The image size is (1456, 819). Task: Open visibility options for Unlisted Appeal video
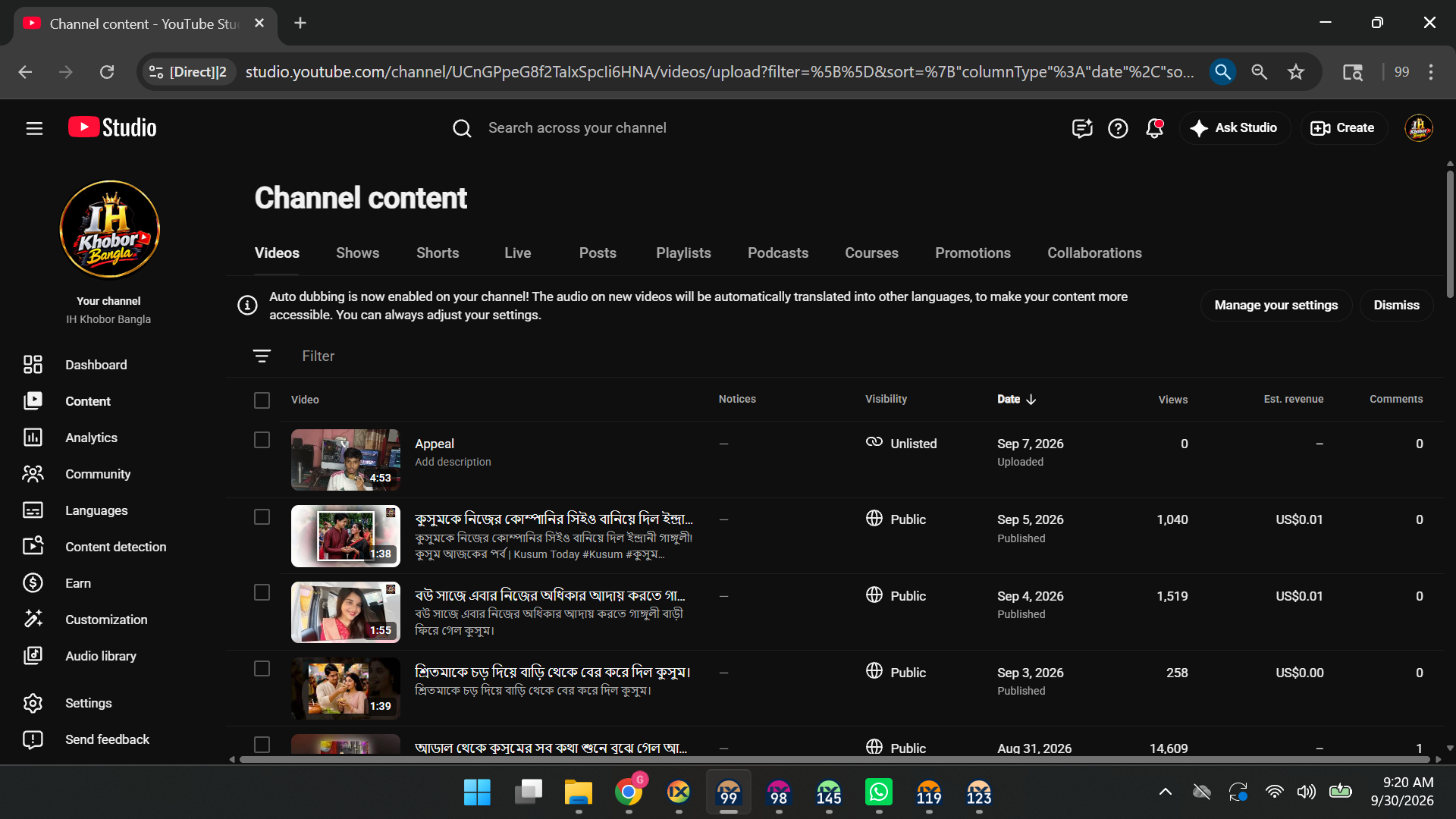tap(902, 444)
